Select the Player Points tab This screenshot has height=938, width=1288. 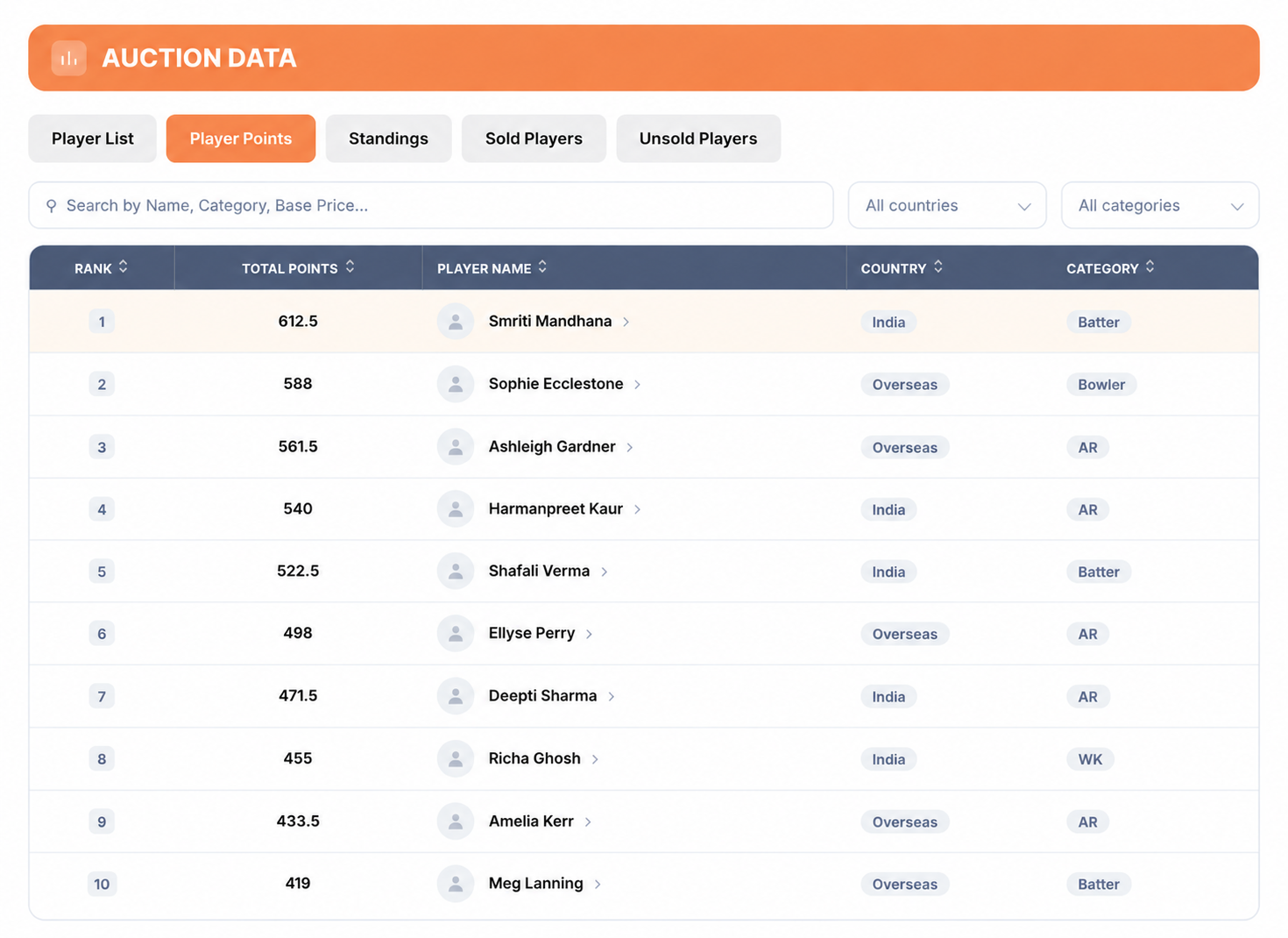point(241,139)
